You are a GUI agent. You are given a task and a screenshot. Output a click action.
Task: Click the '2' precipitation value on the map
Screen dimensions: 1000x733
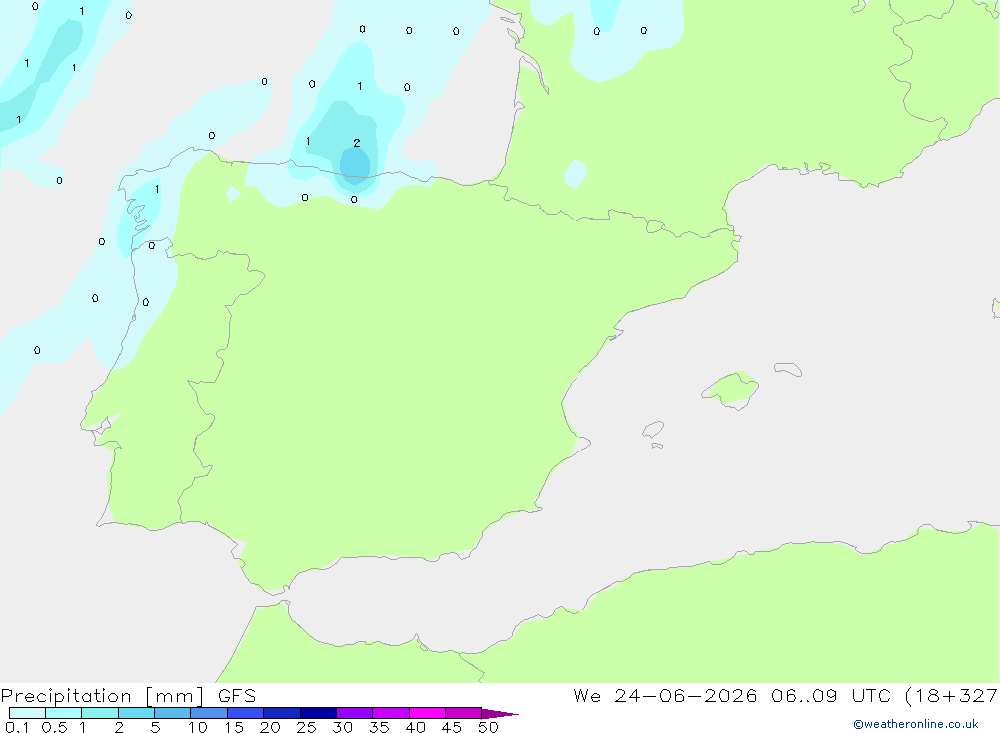[x=357, y=143]
